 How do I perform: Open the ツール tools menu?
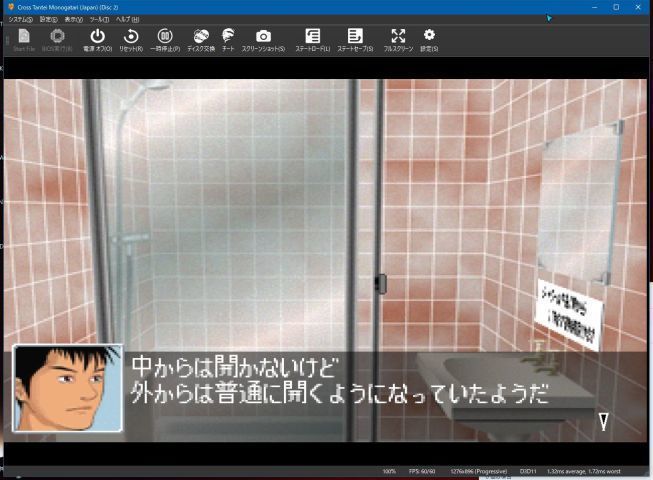pyautogui.click(x=99, y=20)
